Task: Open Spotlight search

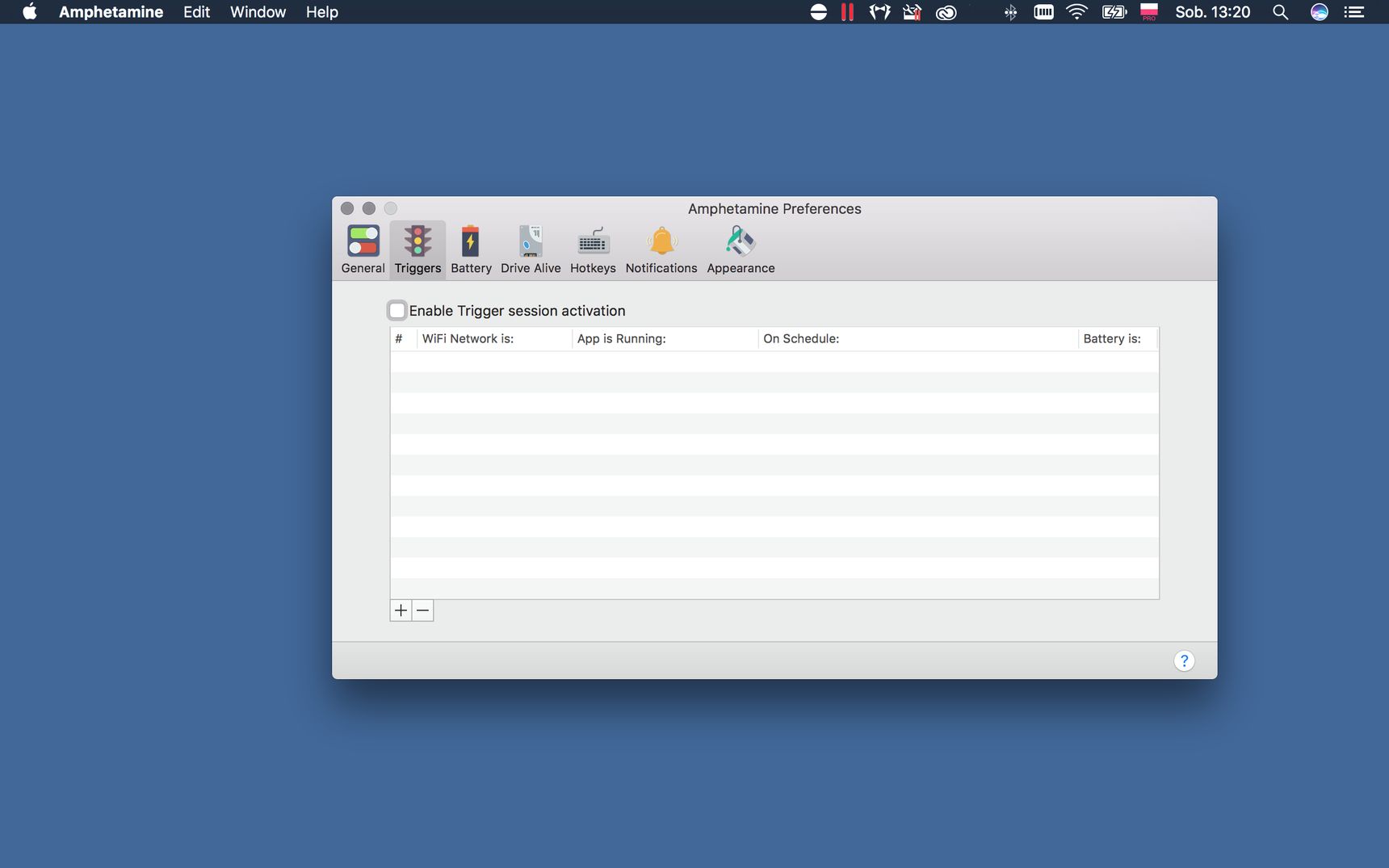Action: tap(1280, 12)
